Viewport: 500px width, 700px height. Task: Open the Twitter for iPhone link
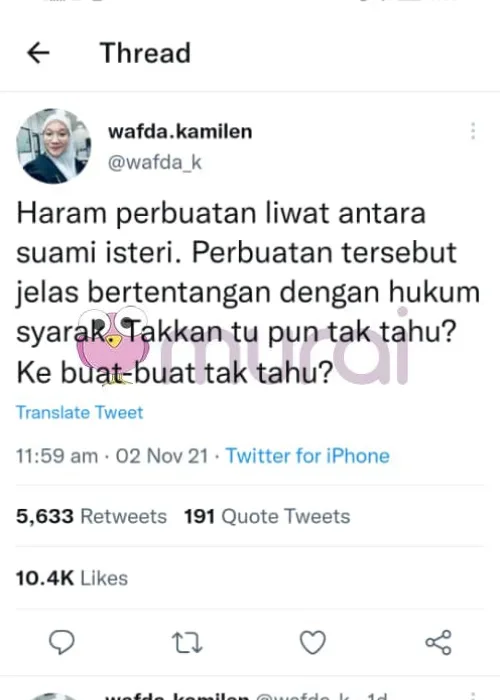click(x=308, y=456)
